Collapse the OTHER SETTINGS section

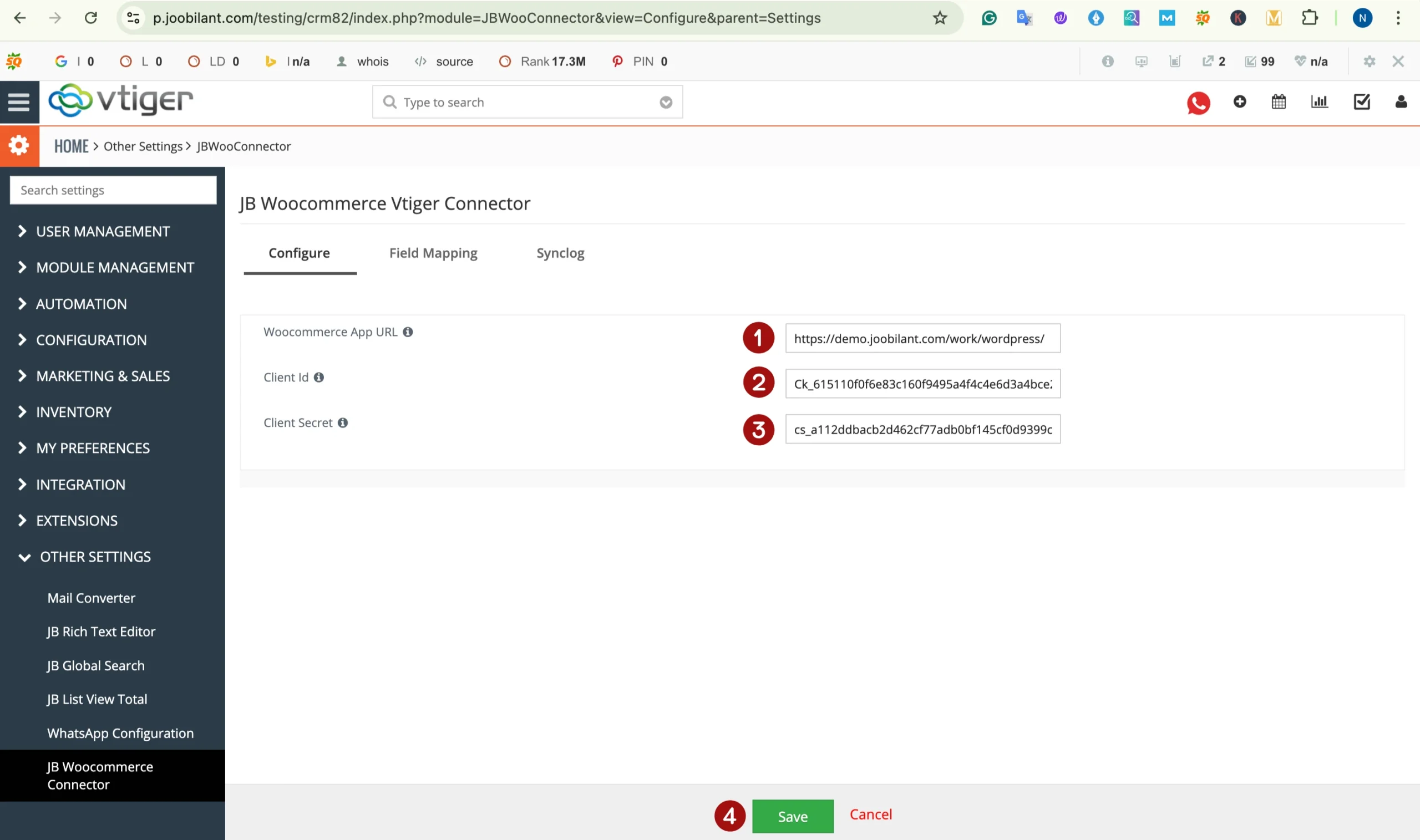click(x=95, y=557)
